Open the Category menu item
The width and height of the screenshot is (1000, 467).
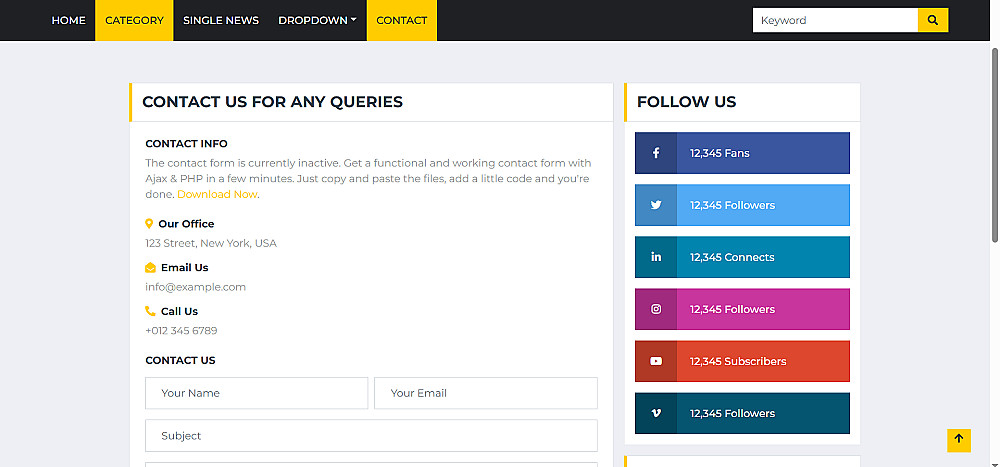point(134,20)
